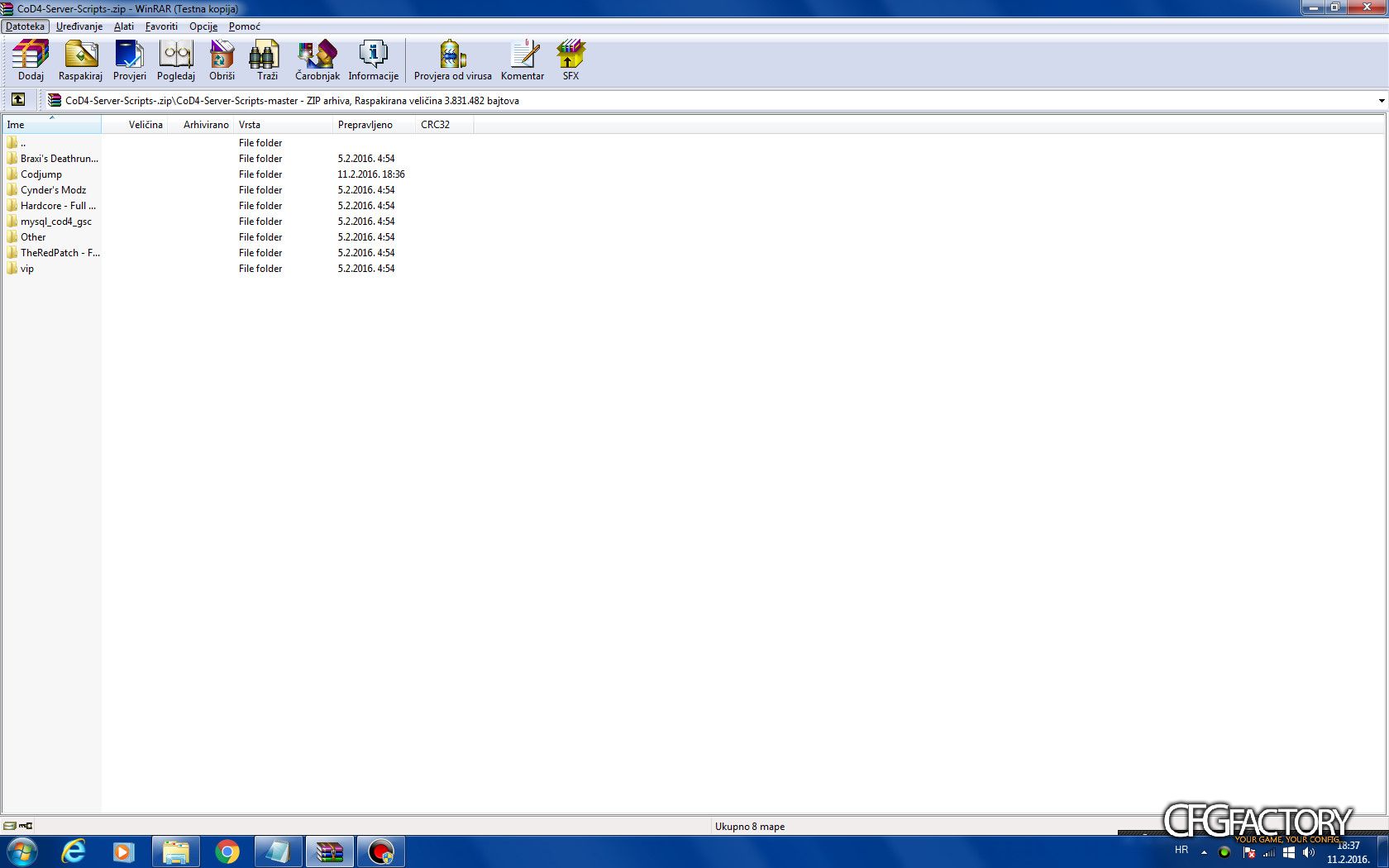Click the address path text field
This screenshot has height=868, width=1389.
click(x=709, y=101)
